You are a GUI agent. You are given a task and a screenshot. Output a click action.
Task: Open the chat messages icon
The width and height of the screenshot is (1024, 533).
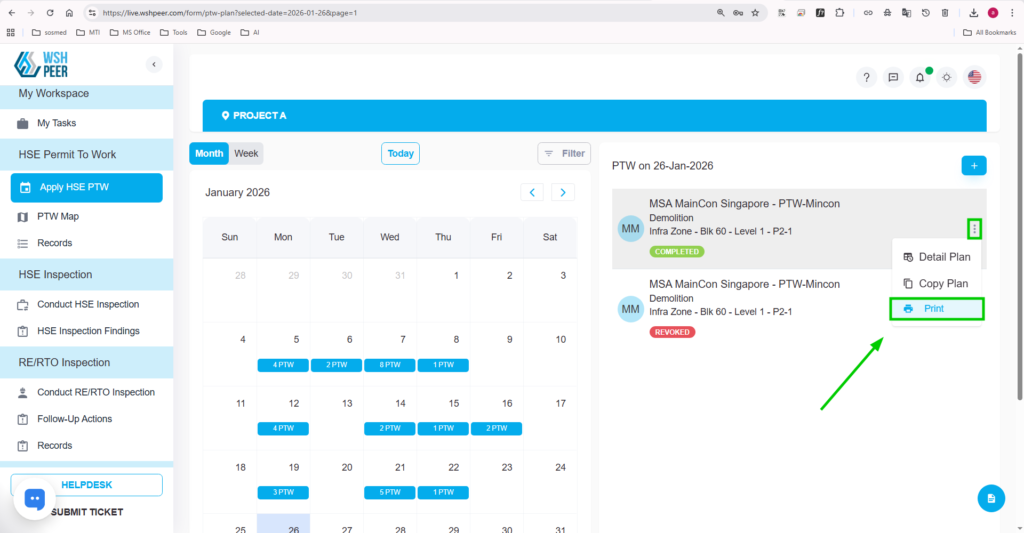894,77
